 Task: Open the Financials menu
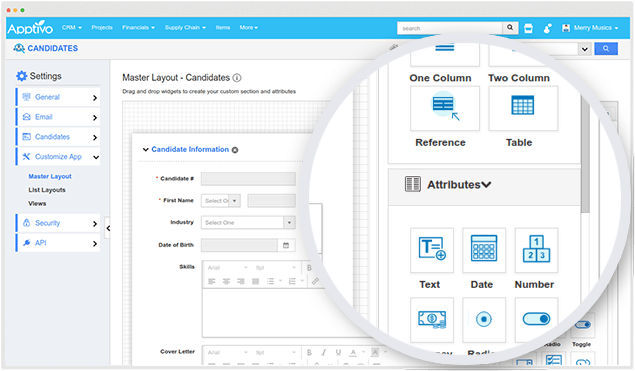click(139, 28)
